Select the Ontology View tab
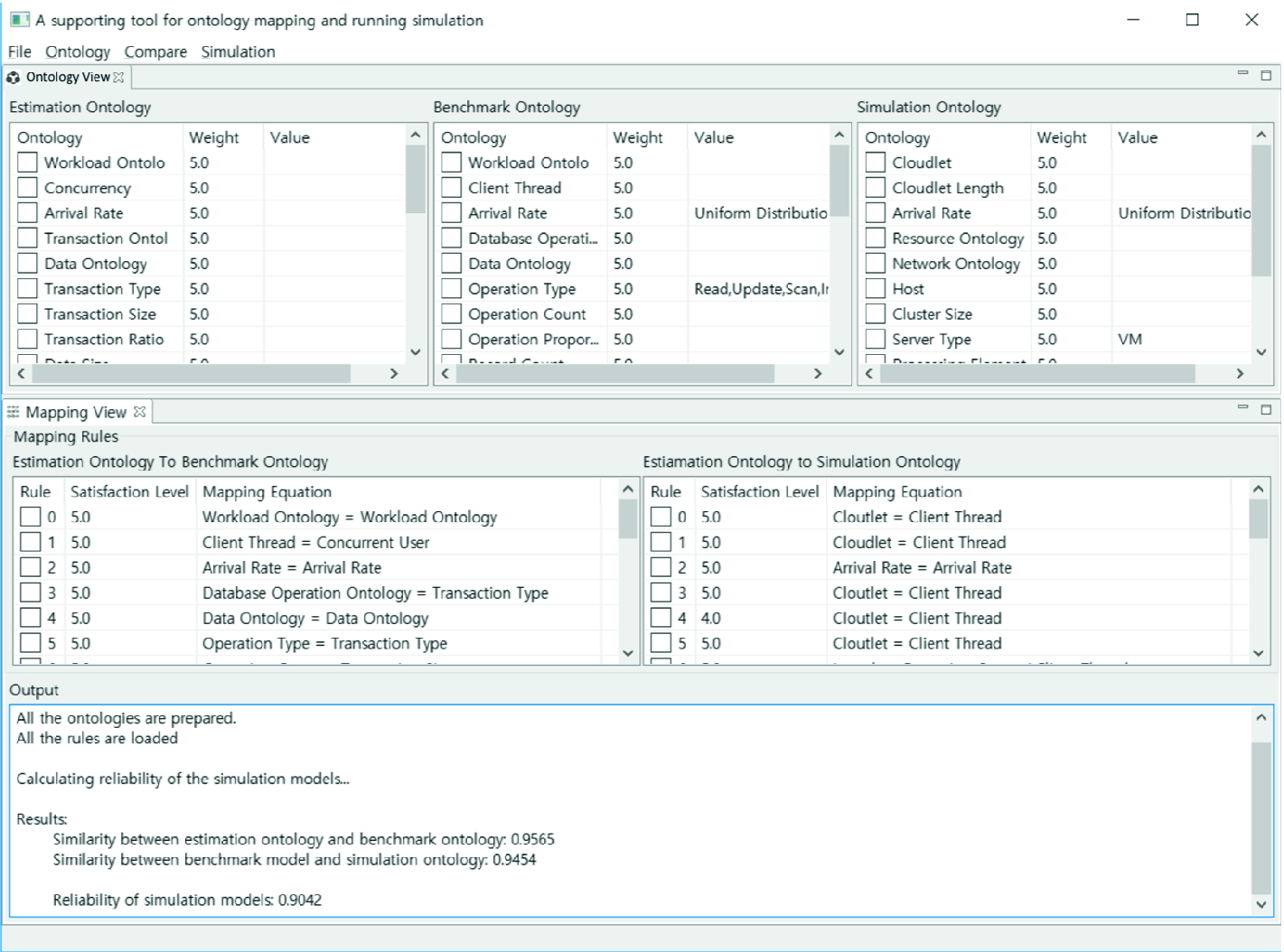This screenshot has height=952, width=1284. [68, 77]
